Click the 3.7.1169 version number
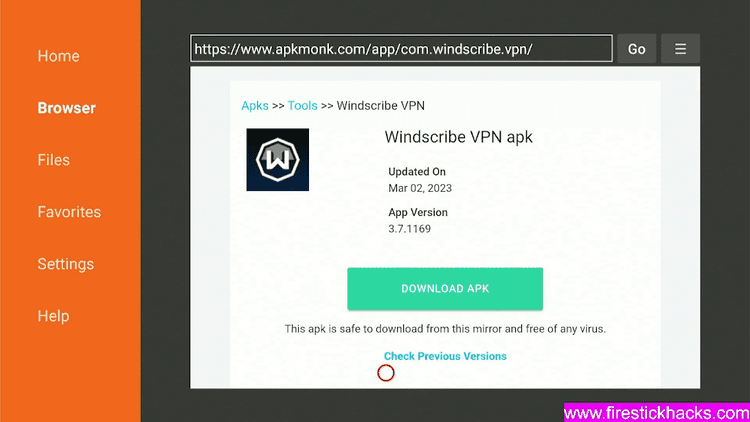Screen dimensions: 750x422 pos(409,229)
